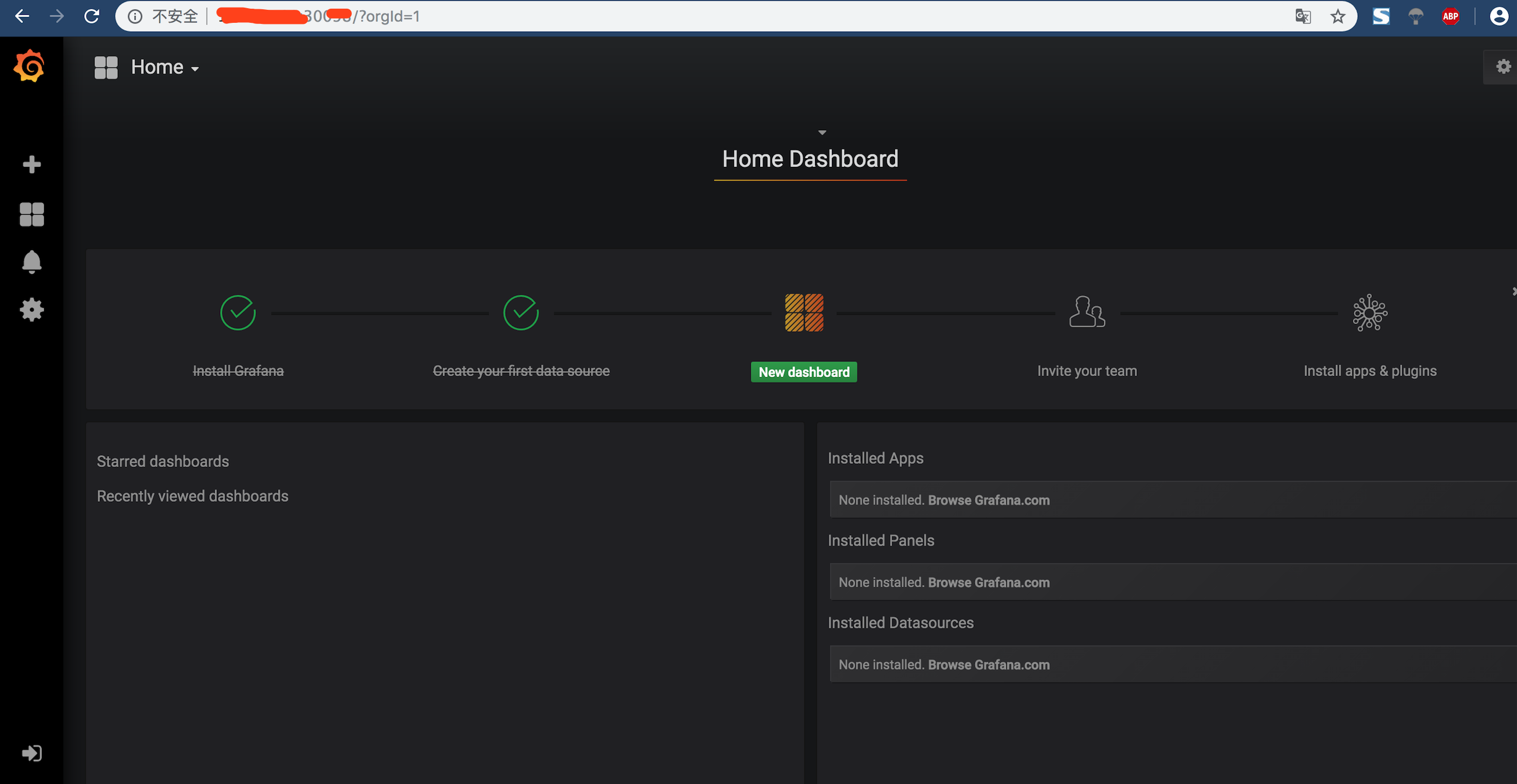Click the orange New dashboard grid icon
1517x784 pixels.
pyautogui.click(x=804, y=313)
